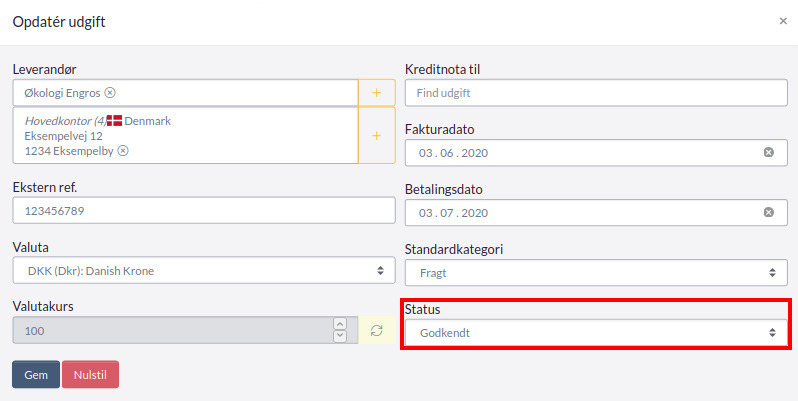Focus the Ekstern ref. input field
Viewport: 798px width, 401px height.
pos(204,210)
